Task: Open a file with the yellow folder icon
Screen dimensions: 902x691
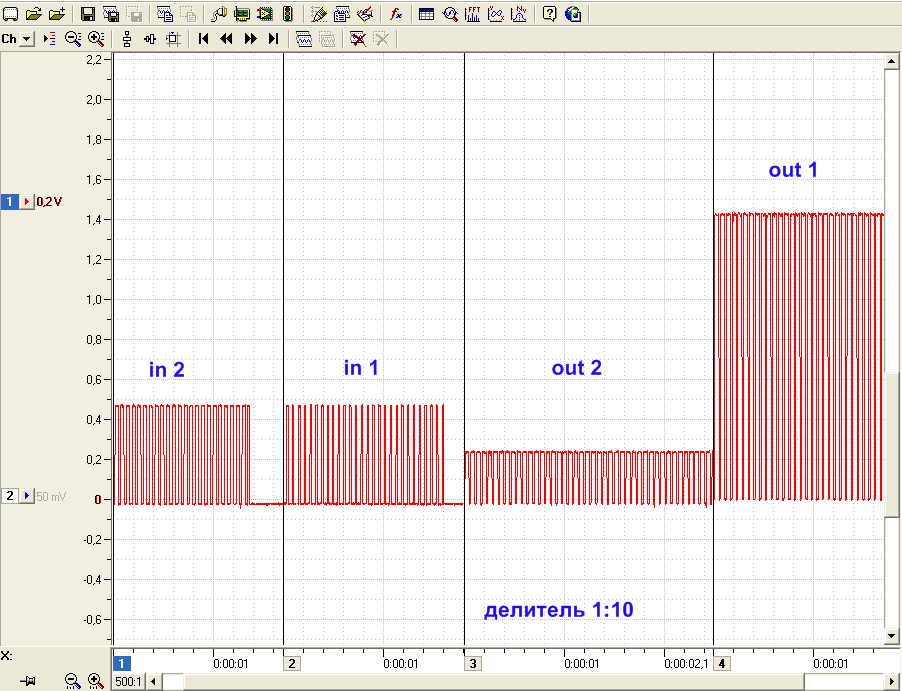Action: 34,14
